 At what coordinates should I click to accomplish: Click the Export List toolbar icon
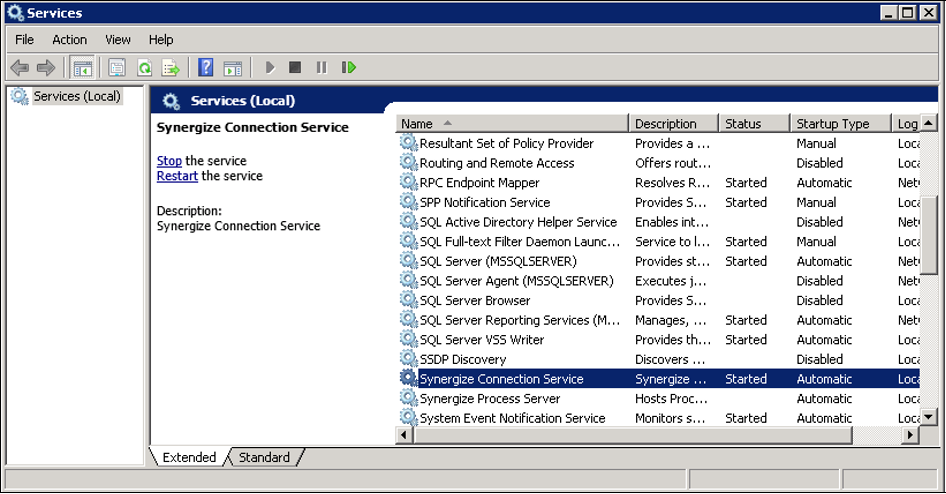tap(171, 68)
